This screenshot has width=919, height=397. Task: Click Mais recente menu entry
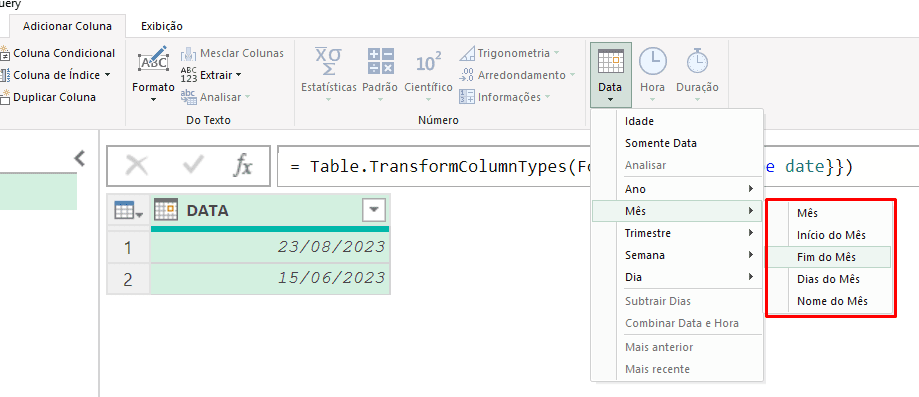[677, 369]
